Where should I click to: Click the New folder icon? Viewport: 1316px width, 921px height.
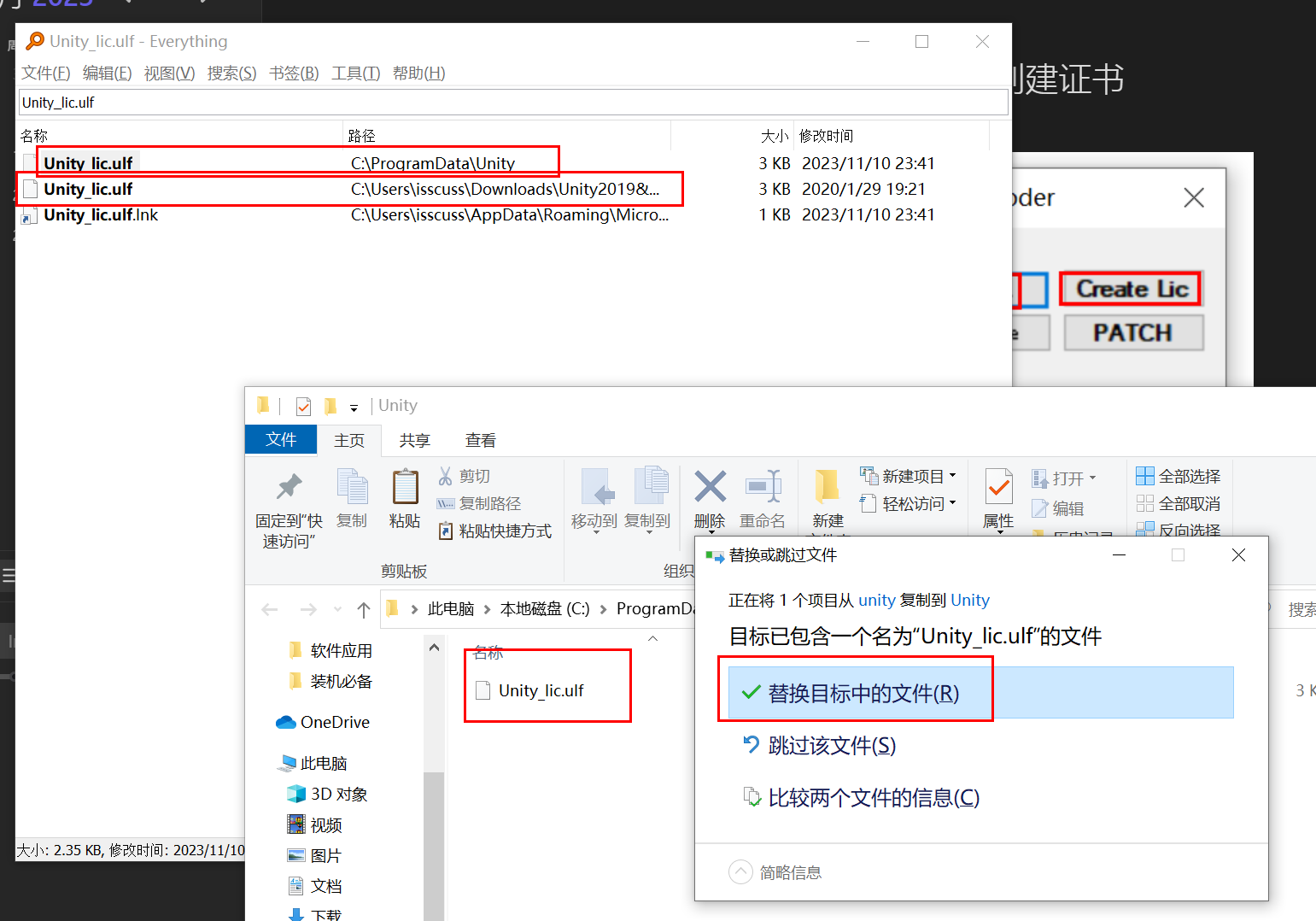click(827, 486)
